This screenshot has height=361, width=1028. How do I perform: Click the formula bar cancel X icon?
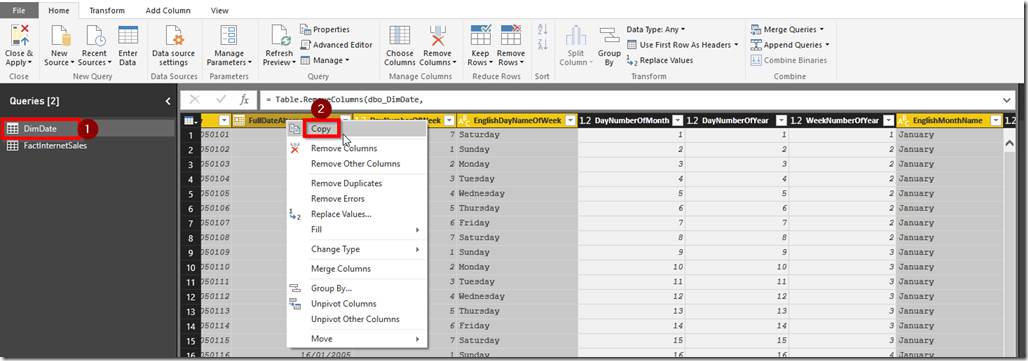(x=195, y=100)
